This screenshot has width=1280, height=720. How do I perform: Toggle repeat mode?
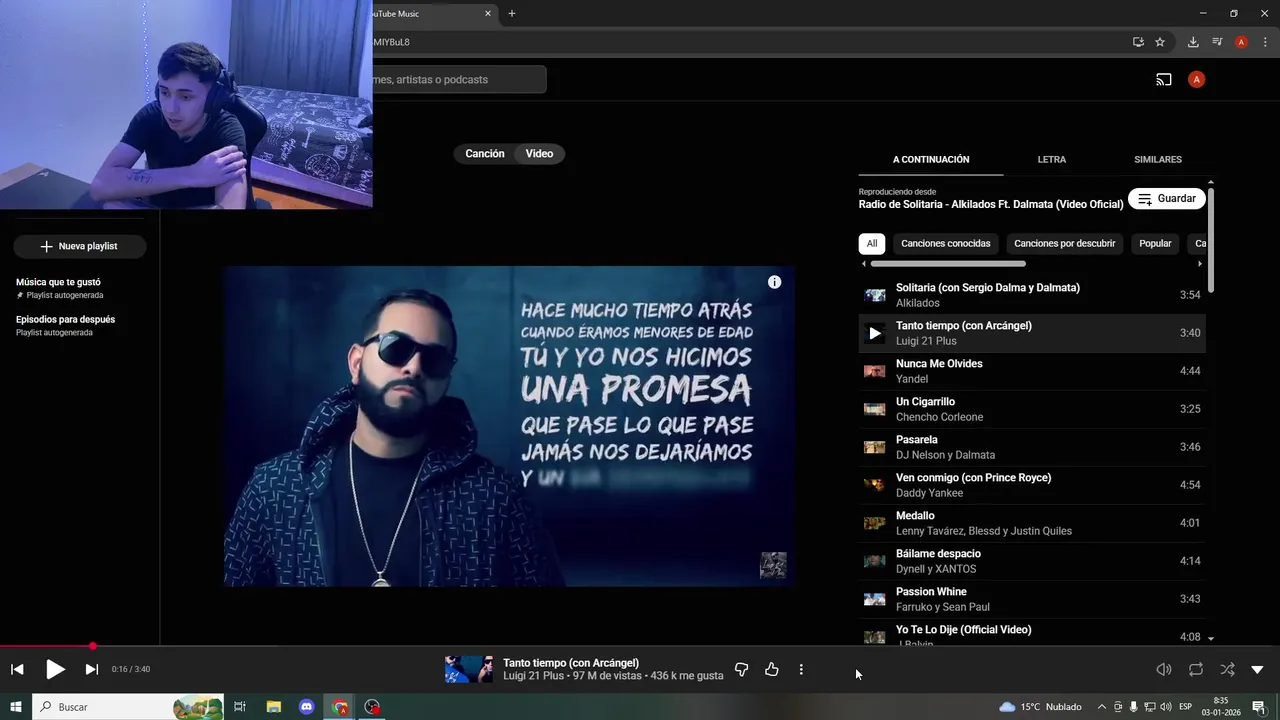click(1196, 669)
